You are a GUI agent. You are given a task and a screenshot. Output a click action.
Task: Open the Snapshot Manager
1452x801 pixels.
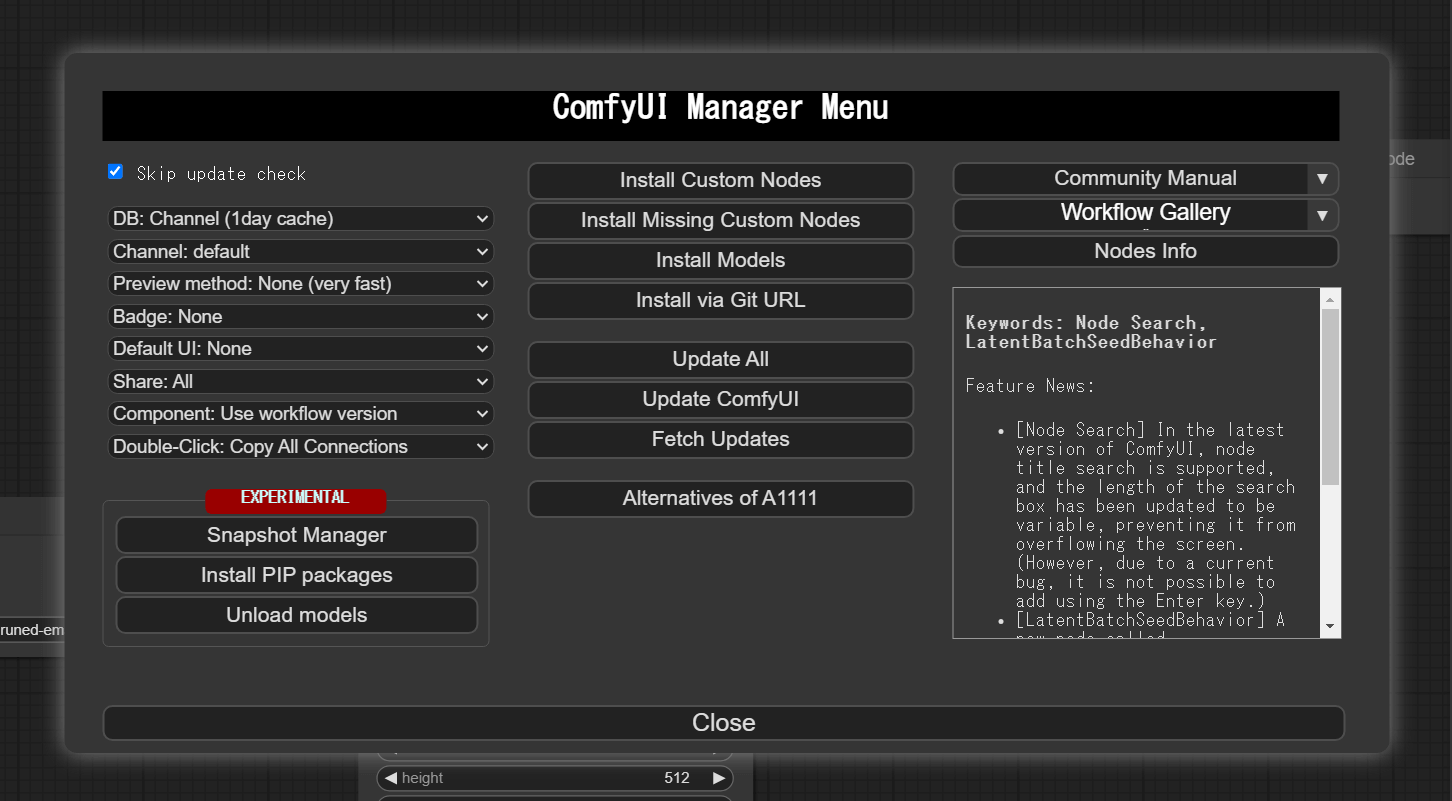click(x=296, y=535)
